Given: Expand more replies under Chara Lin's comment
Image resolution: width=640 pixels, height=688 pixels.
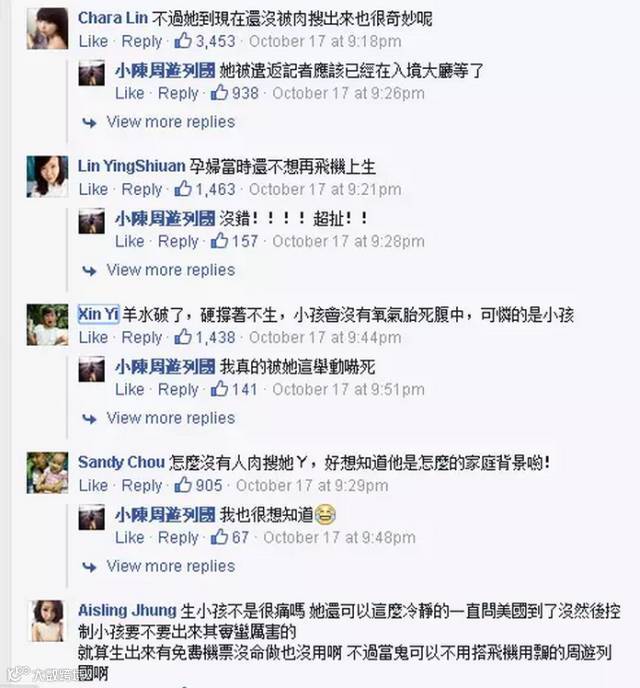Looking at the screenshot, I should pyautogui.click(x=171, y=122).
